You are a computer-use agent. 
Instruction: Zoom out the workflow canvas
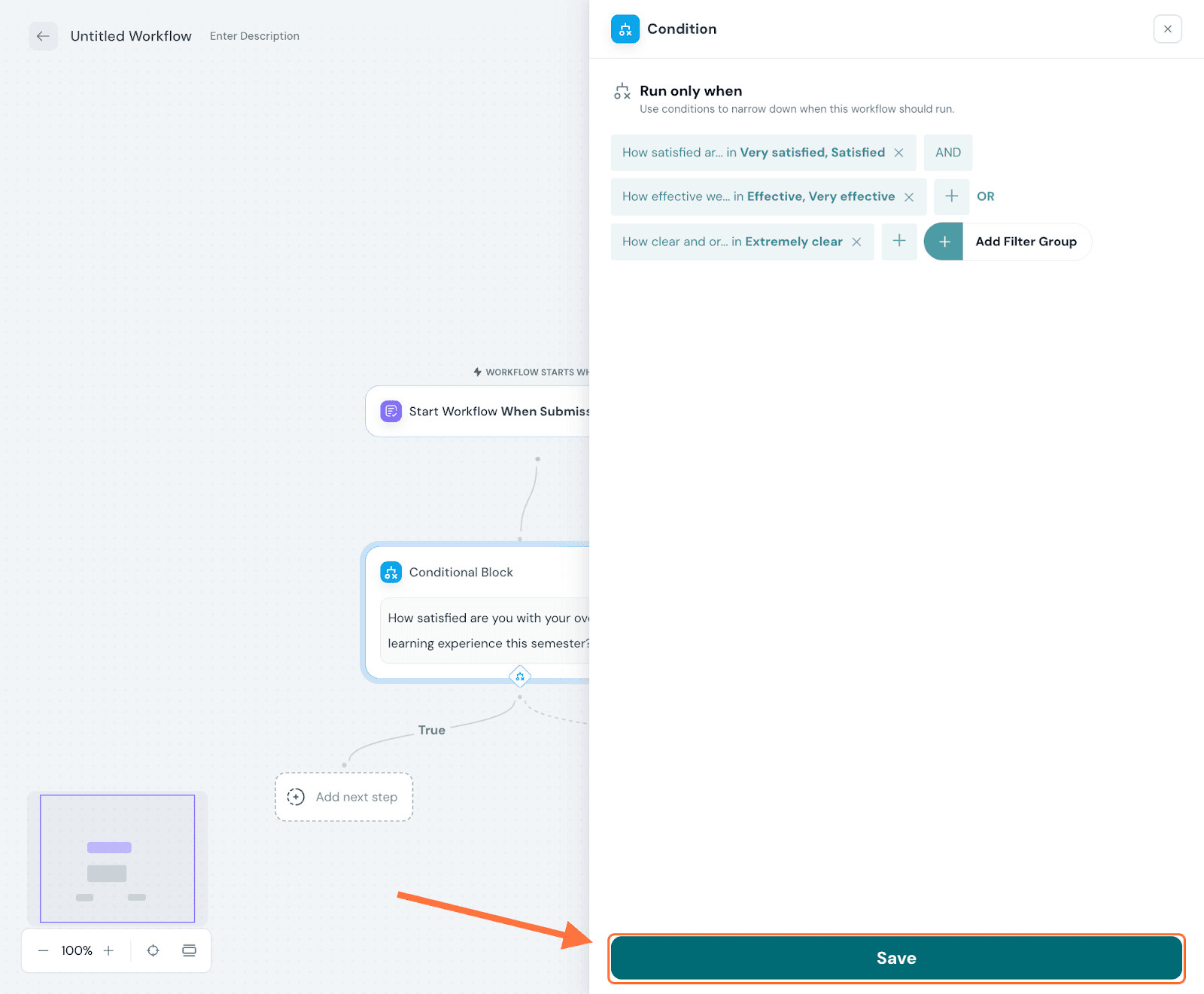tap(44, 951)
